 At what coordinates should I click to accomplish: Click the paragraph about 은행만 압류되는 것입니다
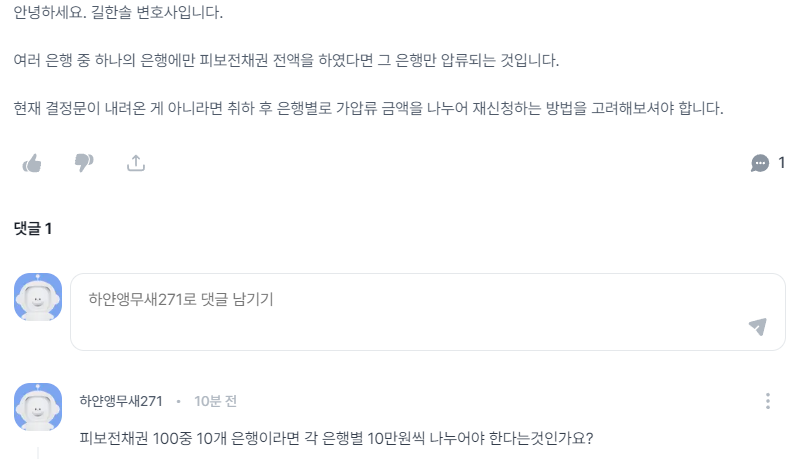(286, 61)
